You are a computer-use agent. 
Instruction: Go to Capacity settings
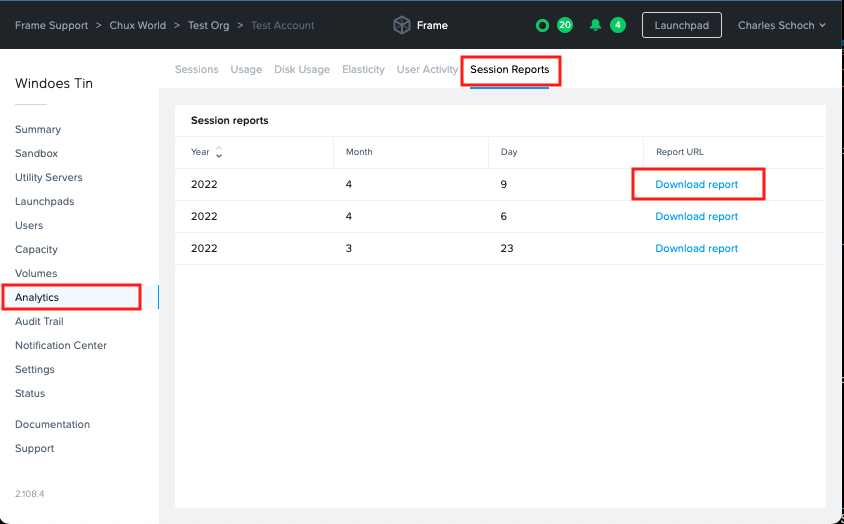point(36,249)
